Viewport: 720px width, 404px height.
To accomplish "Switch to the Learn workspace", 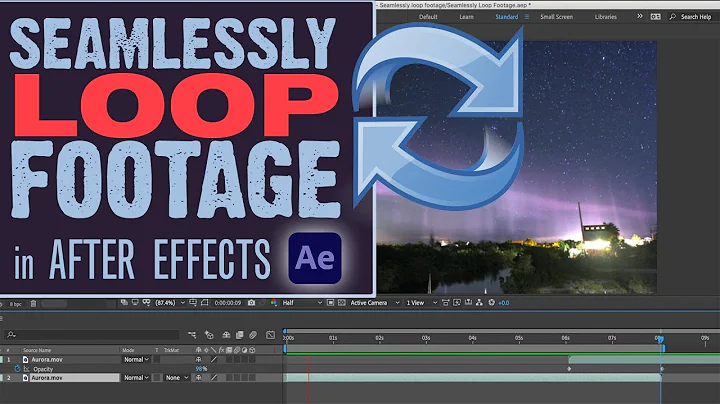I will click(466, 17).
